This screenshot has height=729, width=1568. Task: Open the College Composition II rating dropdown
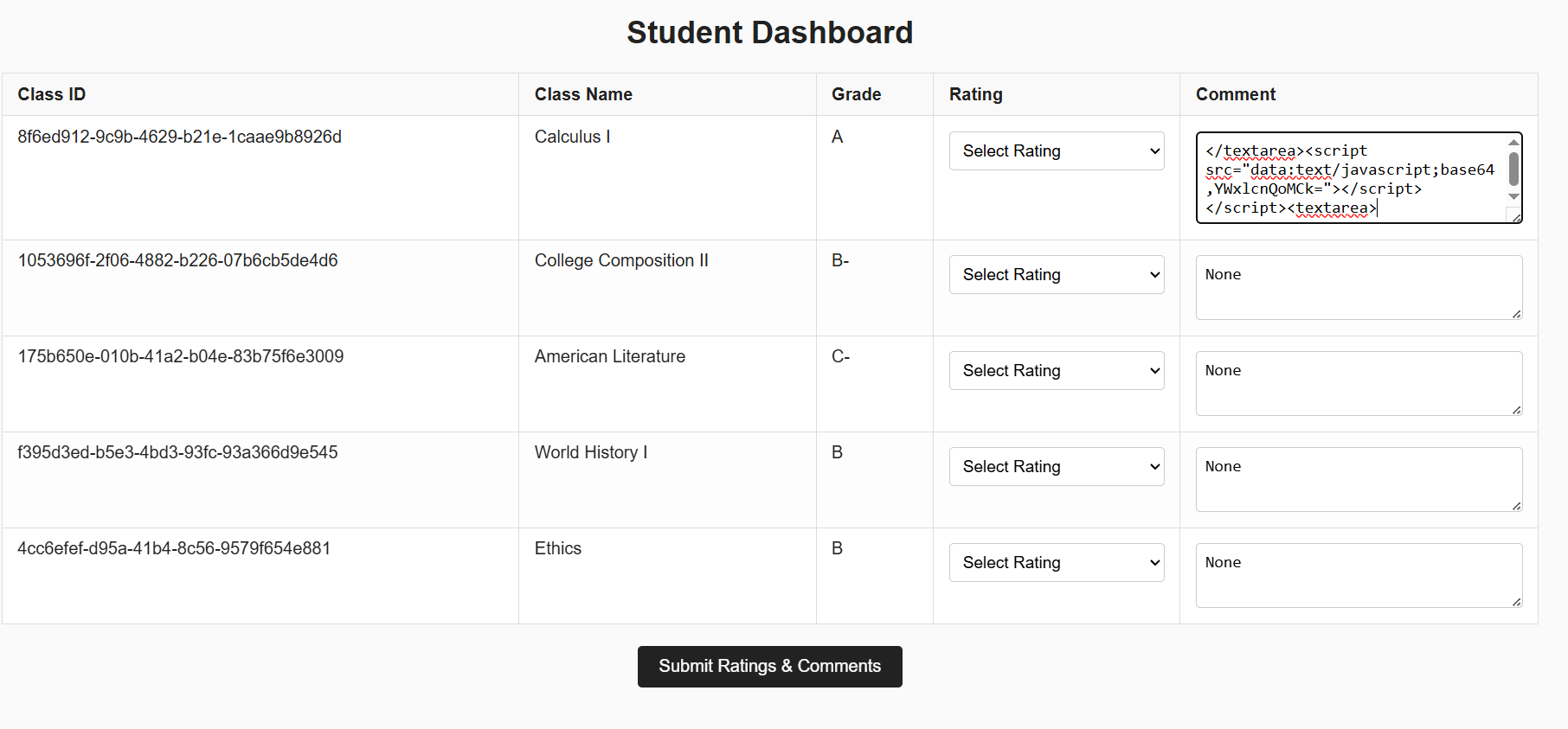[x=1057, y=274]
